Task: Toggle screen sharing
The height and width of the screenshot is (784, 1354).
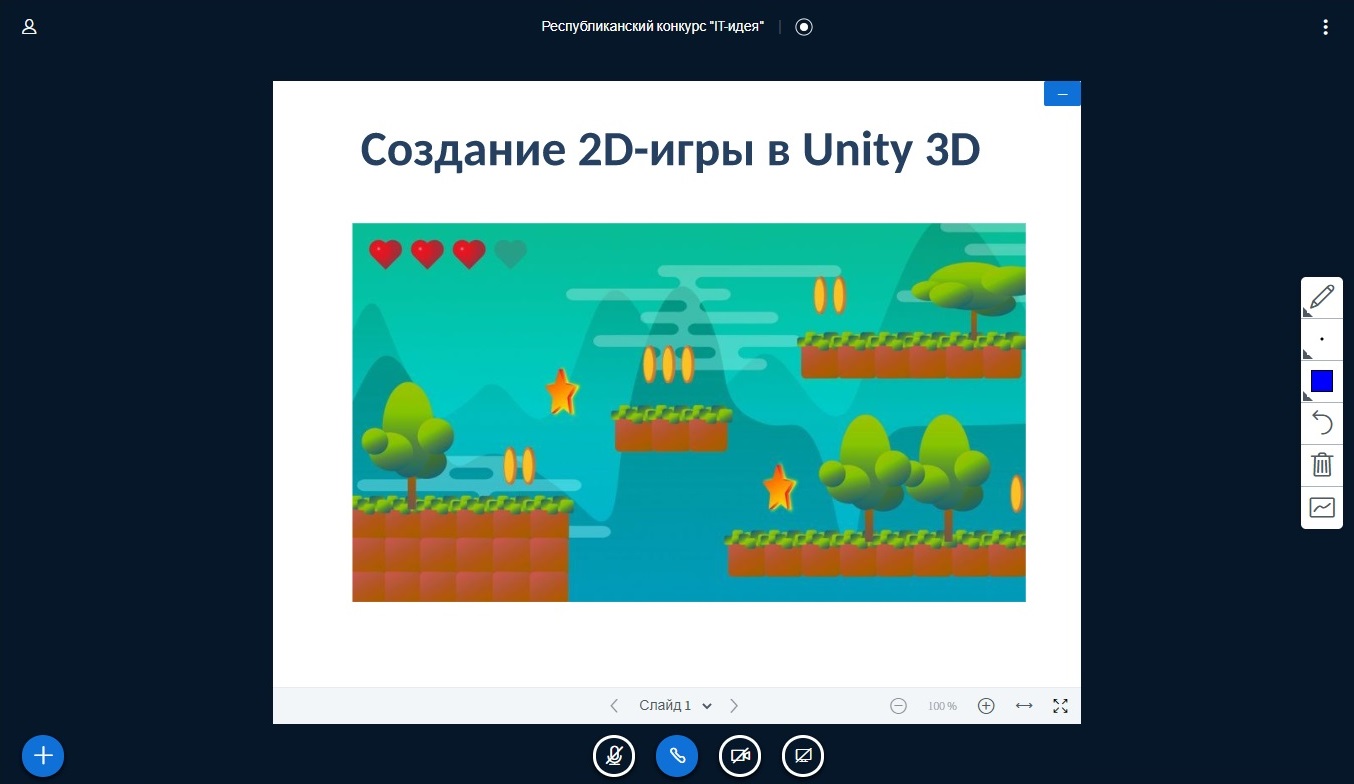Action: pyautogui.click(x=803, y=756)
